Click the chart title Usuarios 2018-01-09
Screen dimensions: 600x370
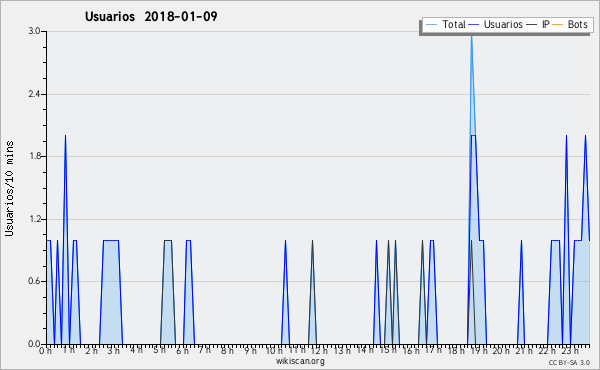click(x=151, y=16)
